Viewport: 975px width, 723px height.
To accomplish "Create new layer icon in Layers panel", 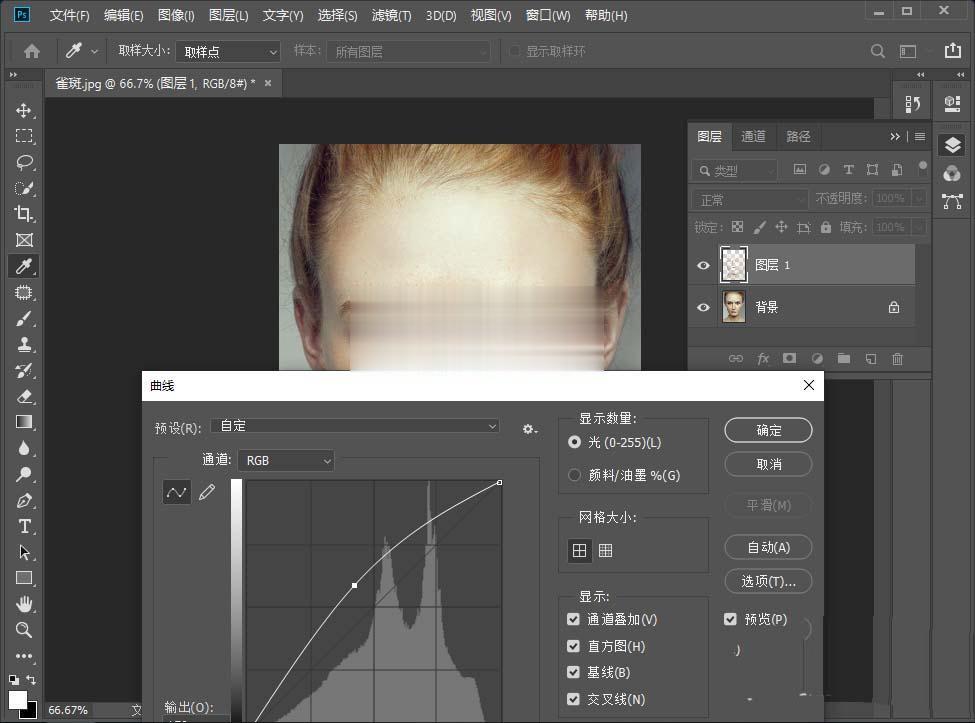I will (x=871, y=359).
